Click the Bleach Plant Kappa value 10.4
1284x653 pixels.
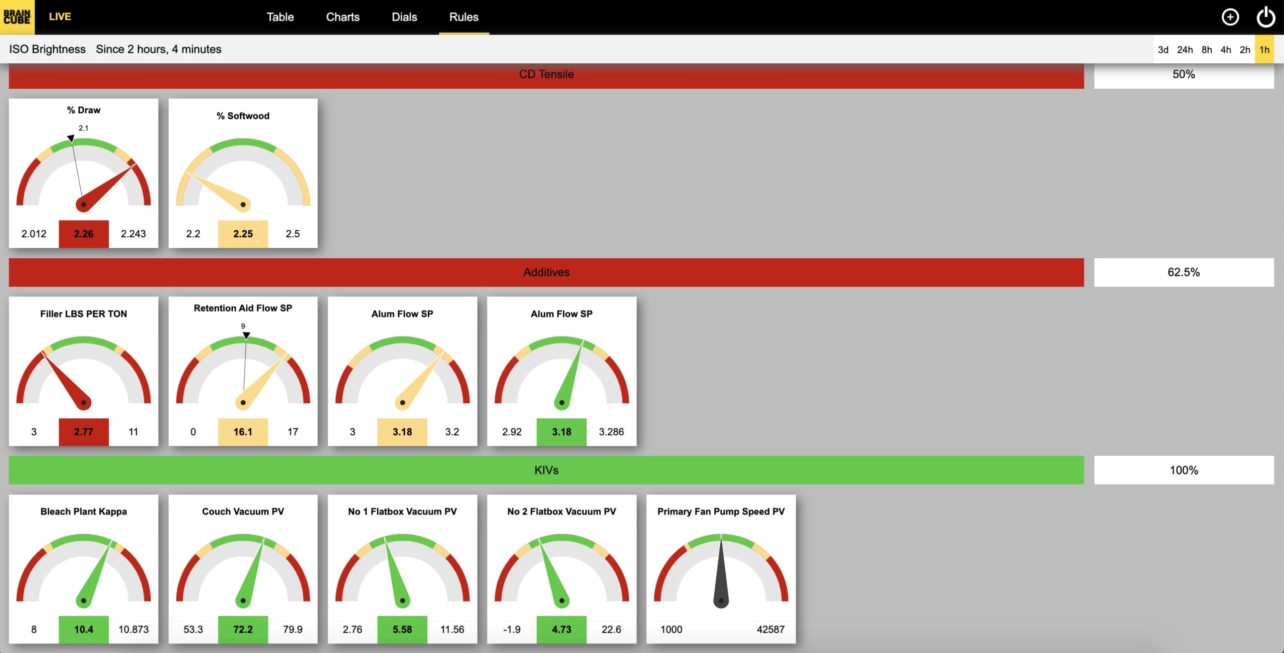pos(83,629)
